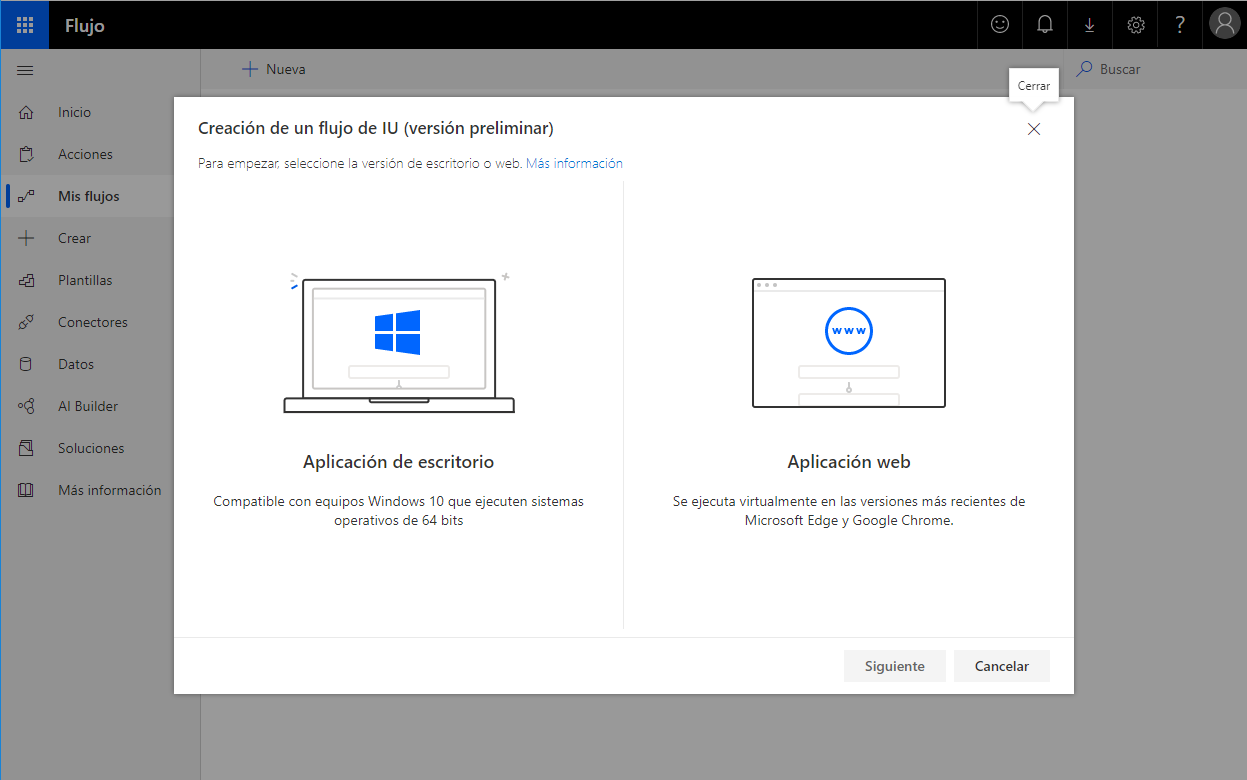
Task: Click the Acciones clipboard icon
Action: 27,155
